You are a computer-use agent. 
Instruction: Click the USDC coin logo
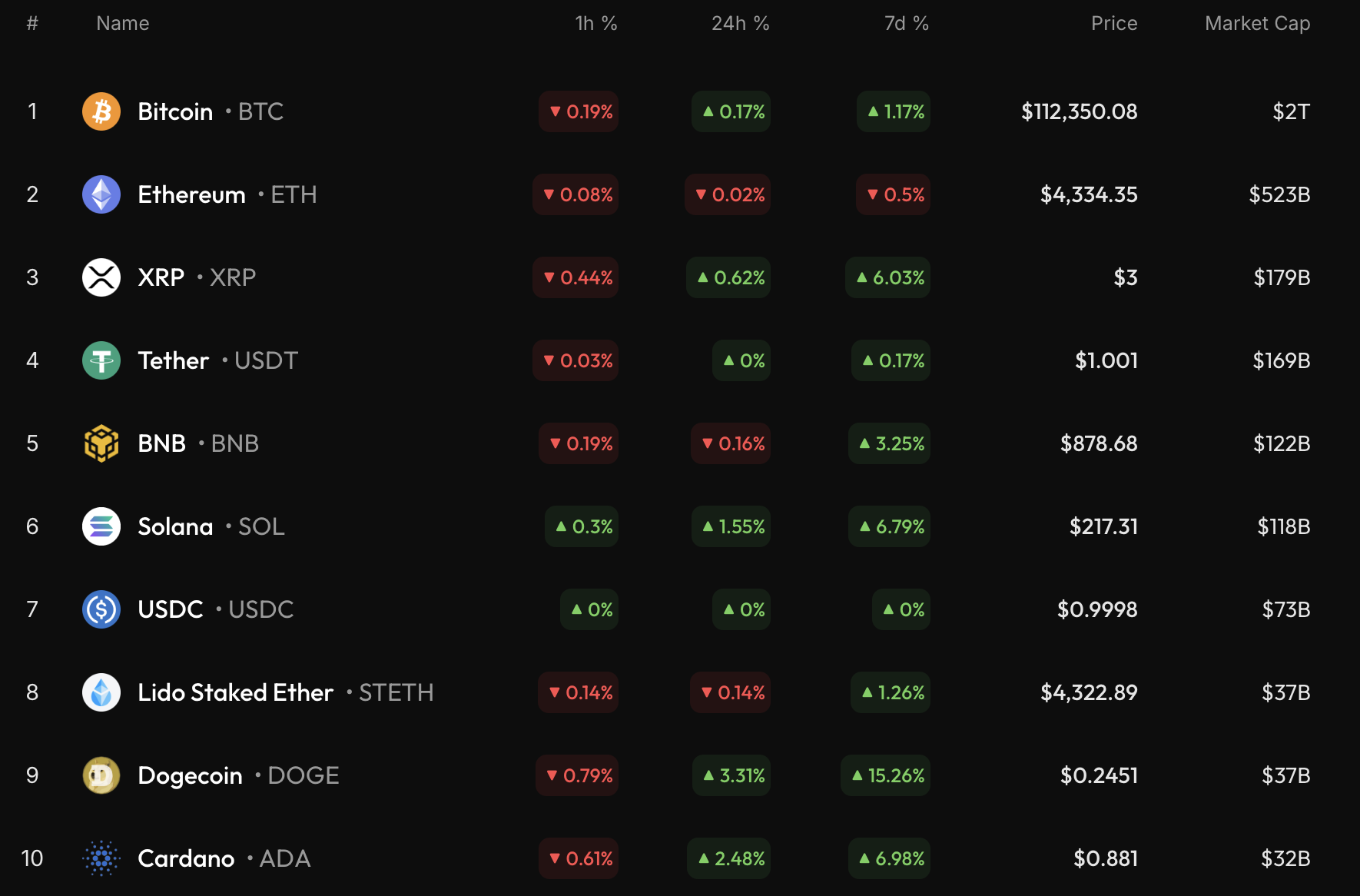pyautogui.click(x=101, y=609)
